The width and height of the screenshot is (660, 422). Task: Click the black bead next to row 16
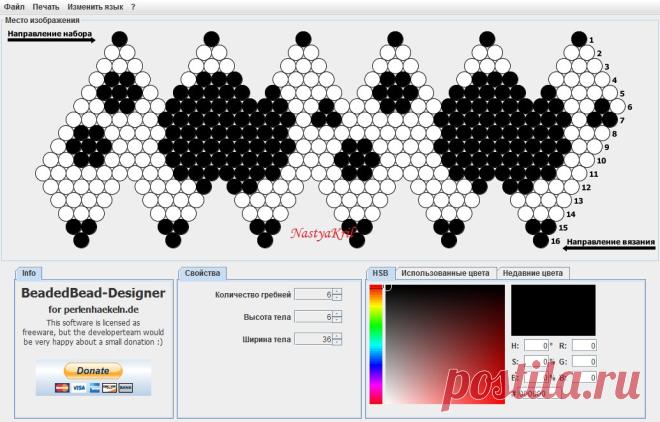[540, 241]
